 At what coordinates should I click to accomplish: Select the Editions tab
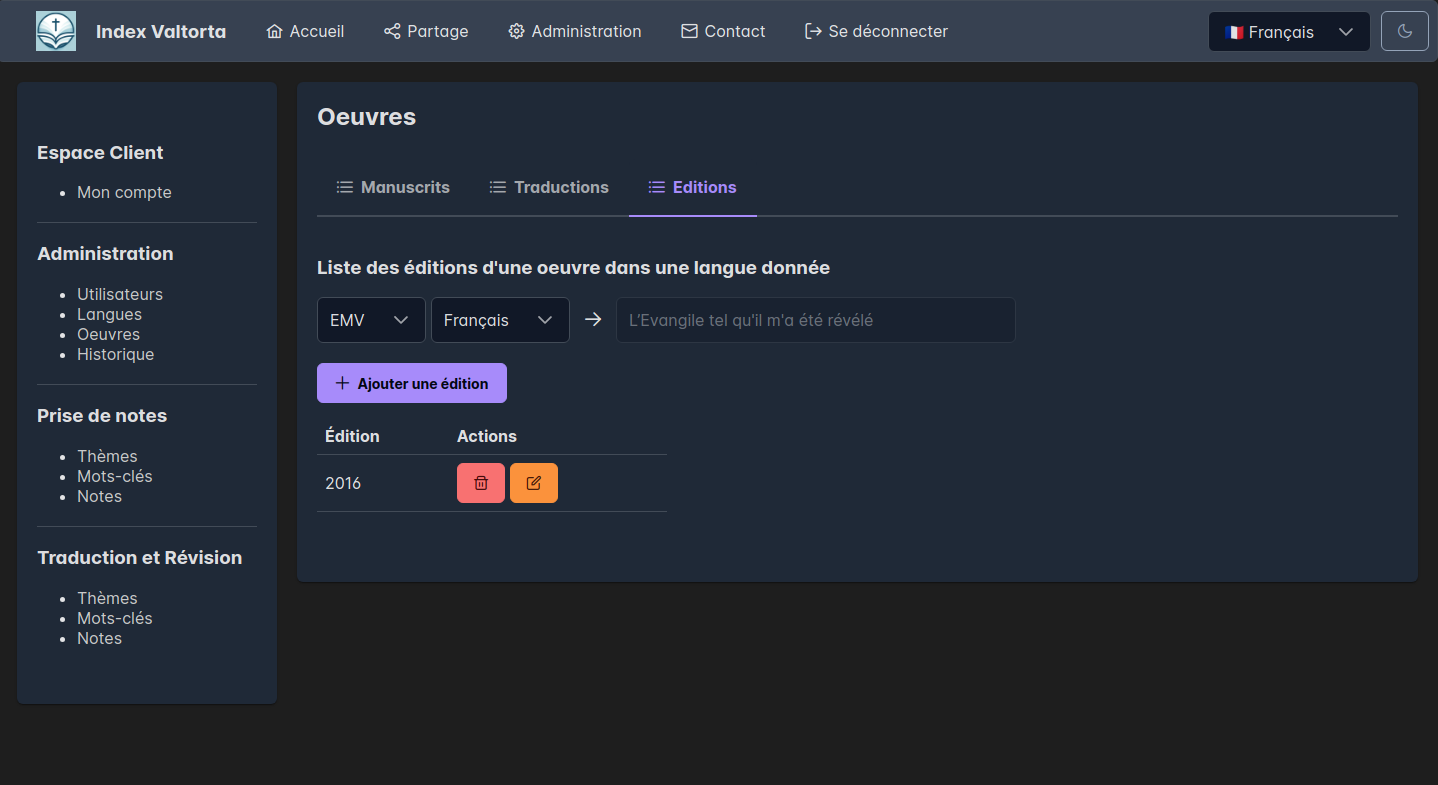[693, 187]
